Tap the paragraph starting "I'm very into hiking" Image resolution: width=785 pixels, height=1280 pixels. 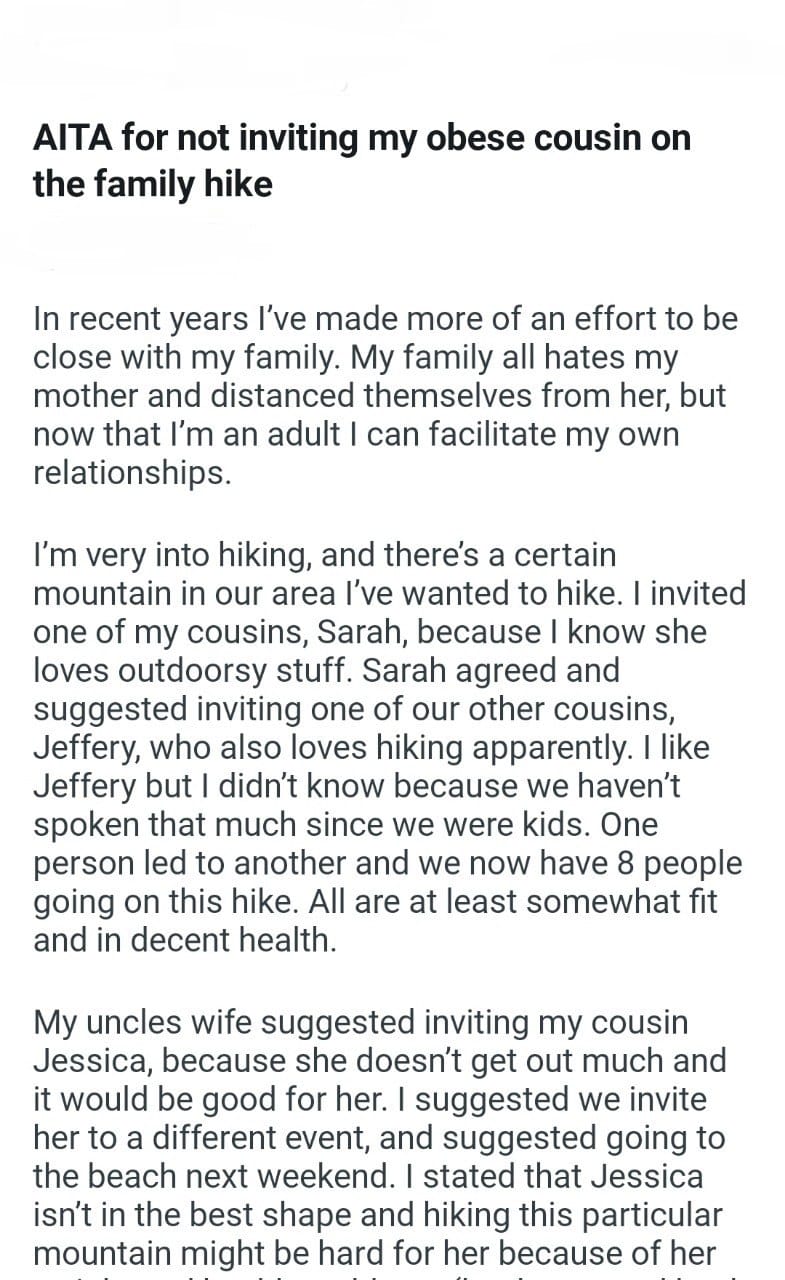(389, 747)
